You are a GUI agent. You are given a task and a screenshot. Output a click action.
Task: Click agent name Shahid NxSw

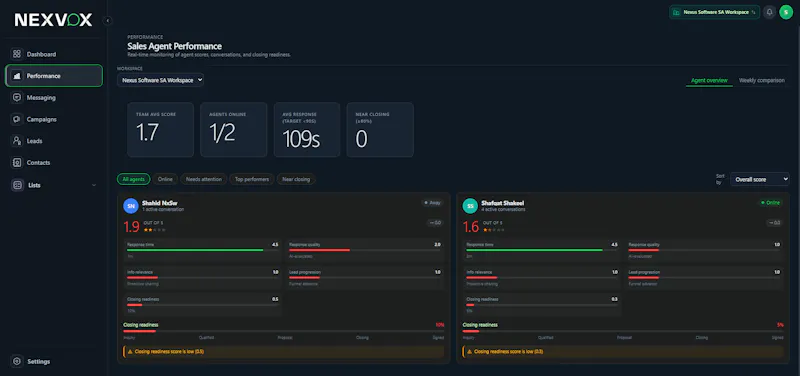160,203
